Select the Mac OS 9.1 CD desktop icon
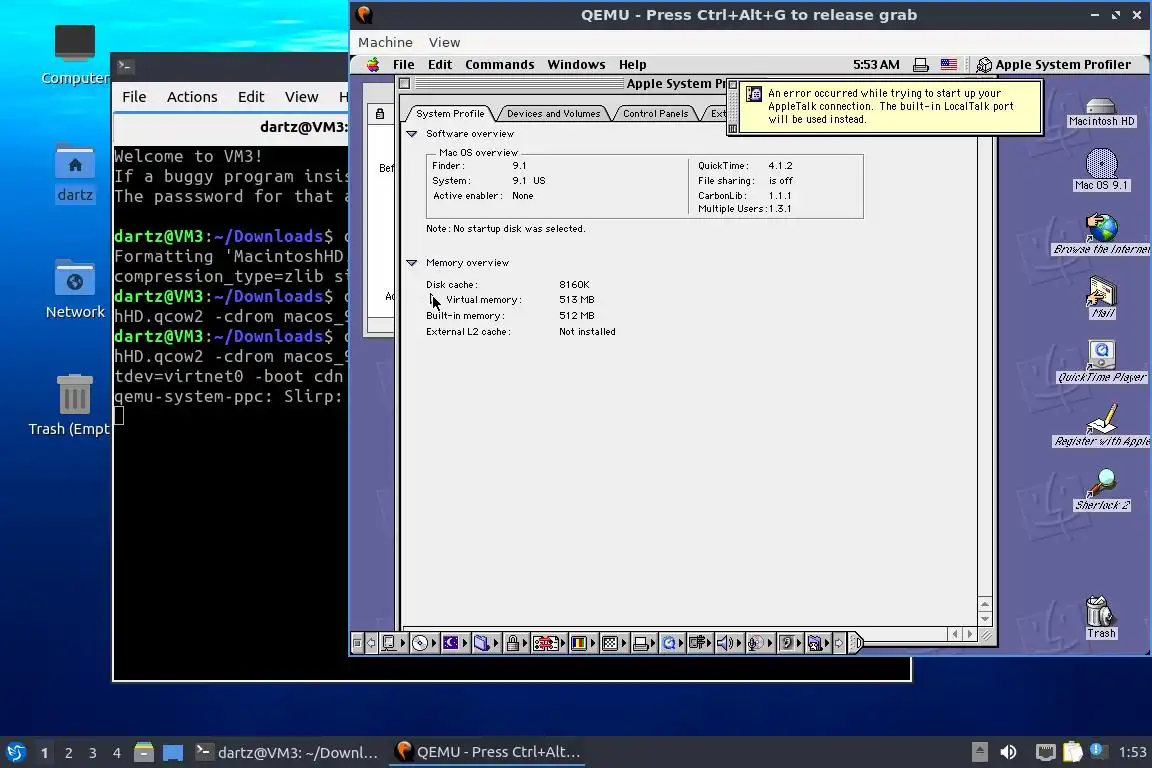This screenshot has width=1152, height=768. [1101, 170]
